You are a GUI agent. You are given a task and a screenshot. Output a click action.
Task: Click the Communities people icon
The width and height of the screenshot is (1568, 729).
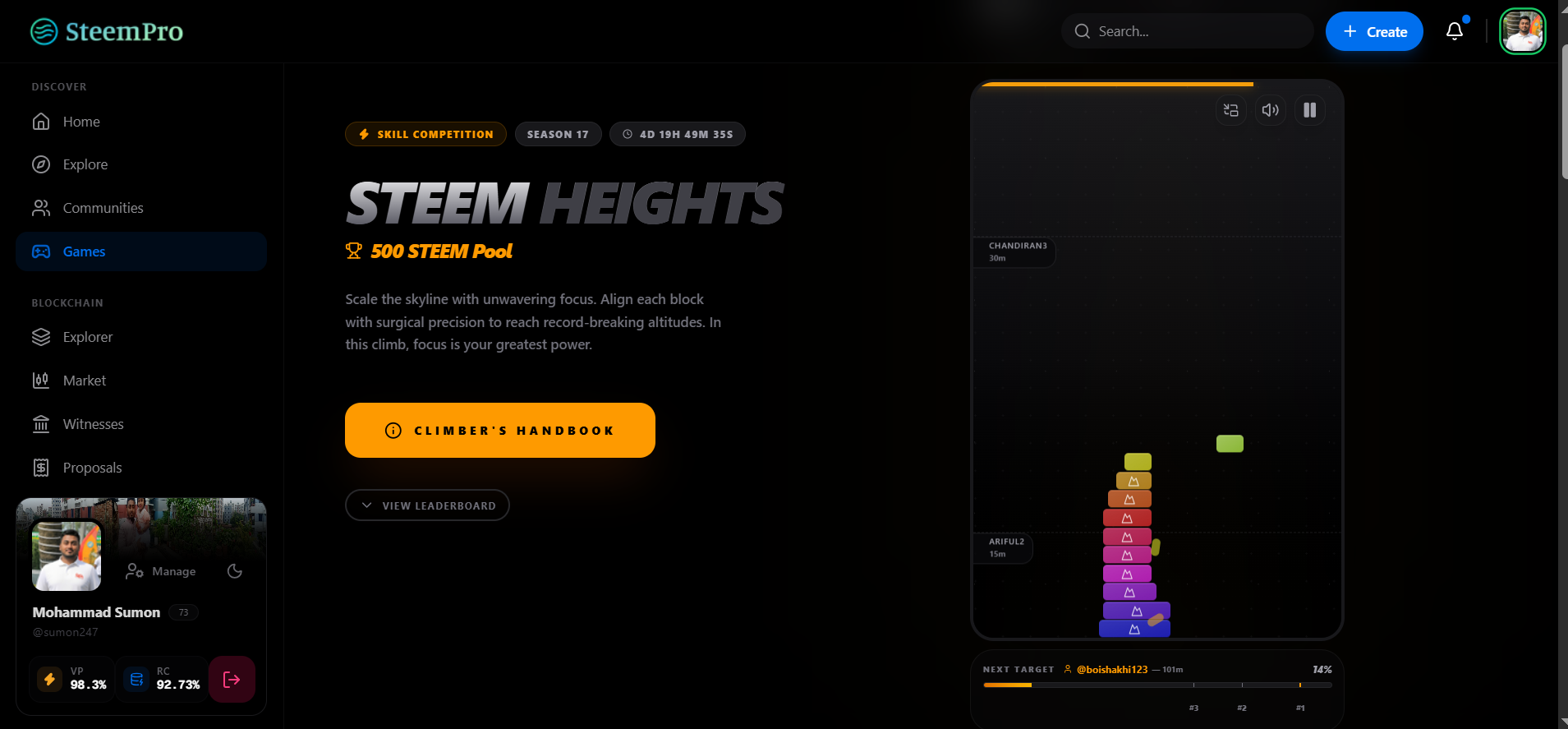pyautogui.click(x=41, y=208)
